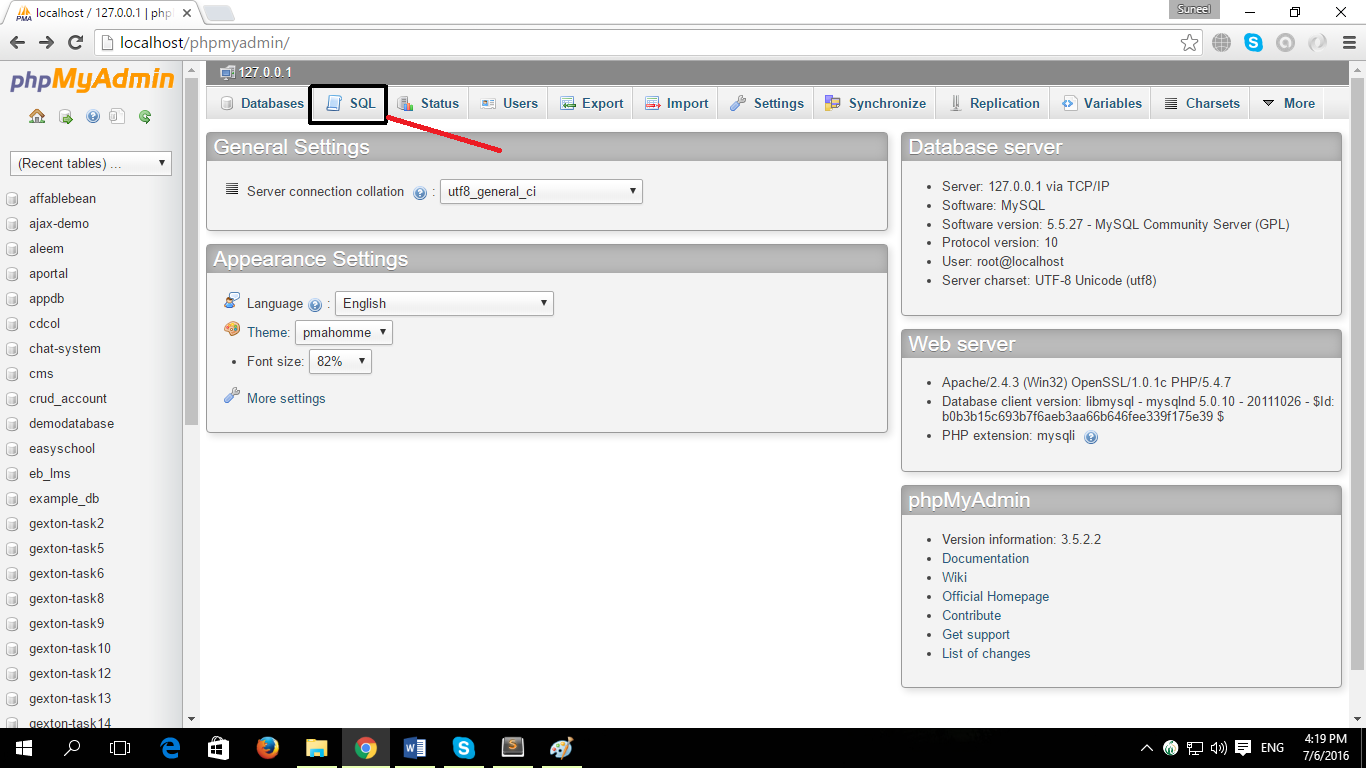
Task: Open phpMyAdmin documentation via question mark icon
Action: [x=92, y=116]
